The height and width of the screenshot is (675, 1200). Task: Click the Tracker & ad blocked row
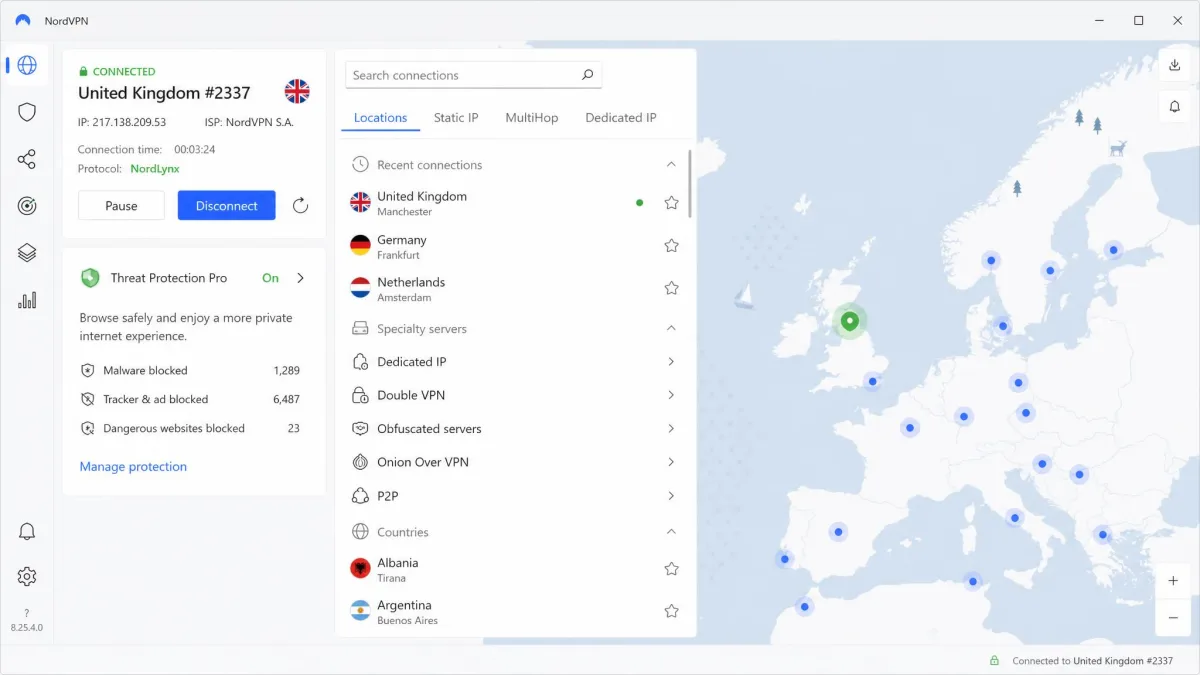click(x=190, y=399)
